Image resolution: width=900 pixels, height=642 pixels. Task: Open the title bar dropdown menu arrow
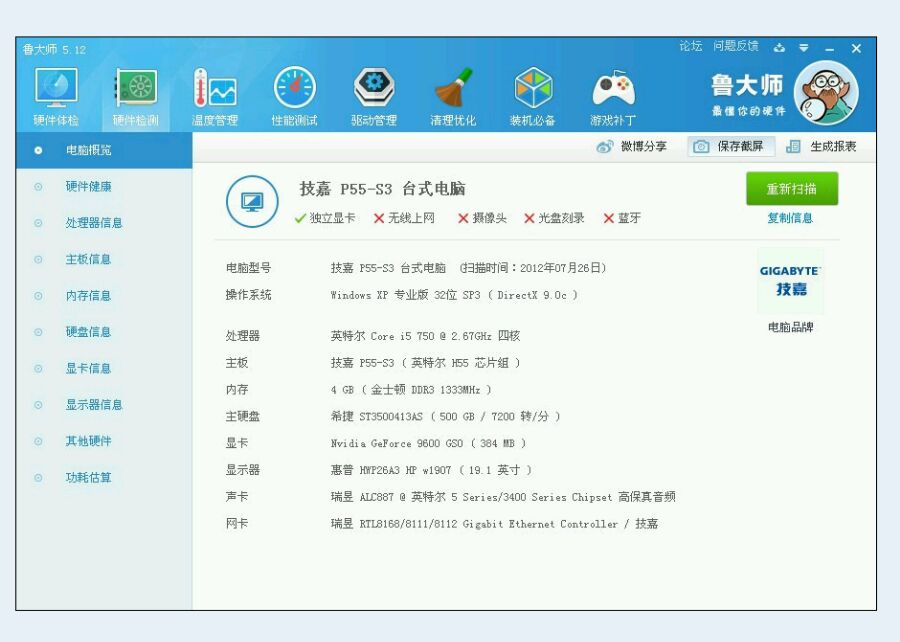click(x=804, y=48)
